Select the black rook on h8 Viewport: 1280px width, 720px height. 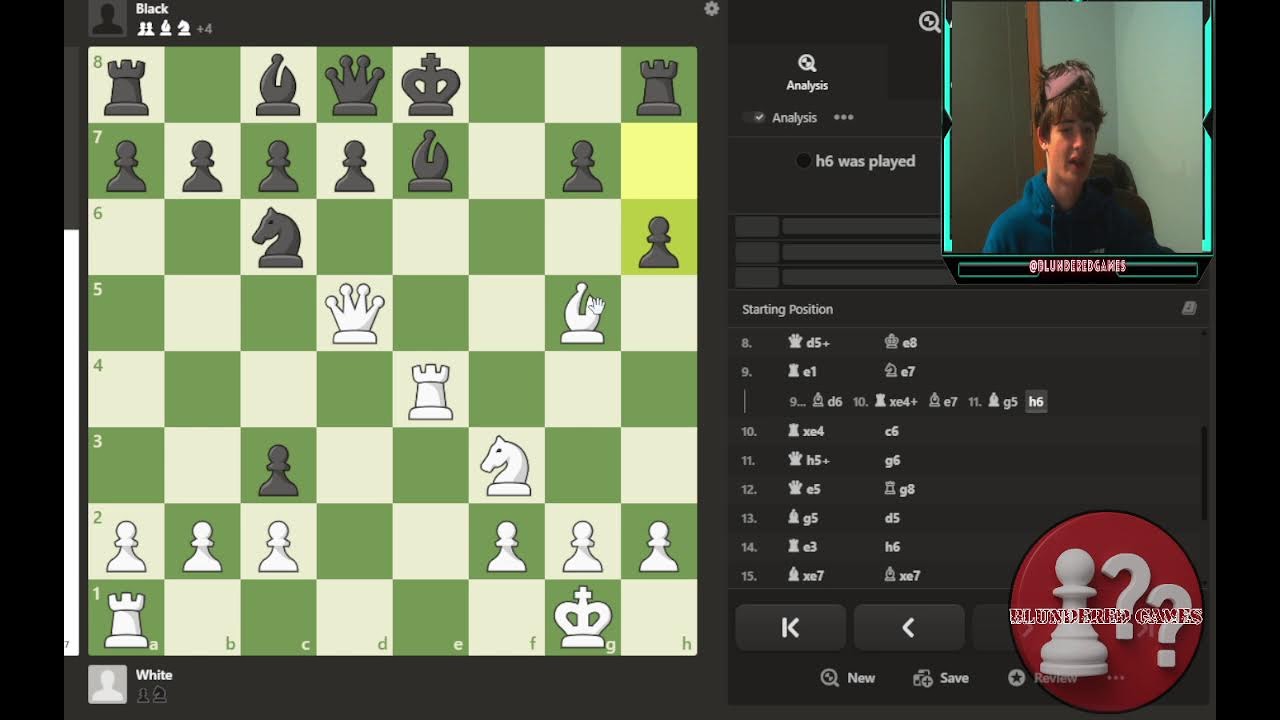pos(659,85)
